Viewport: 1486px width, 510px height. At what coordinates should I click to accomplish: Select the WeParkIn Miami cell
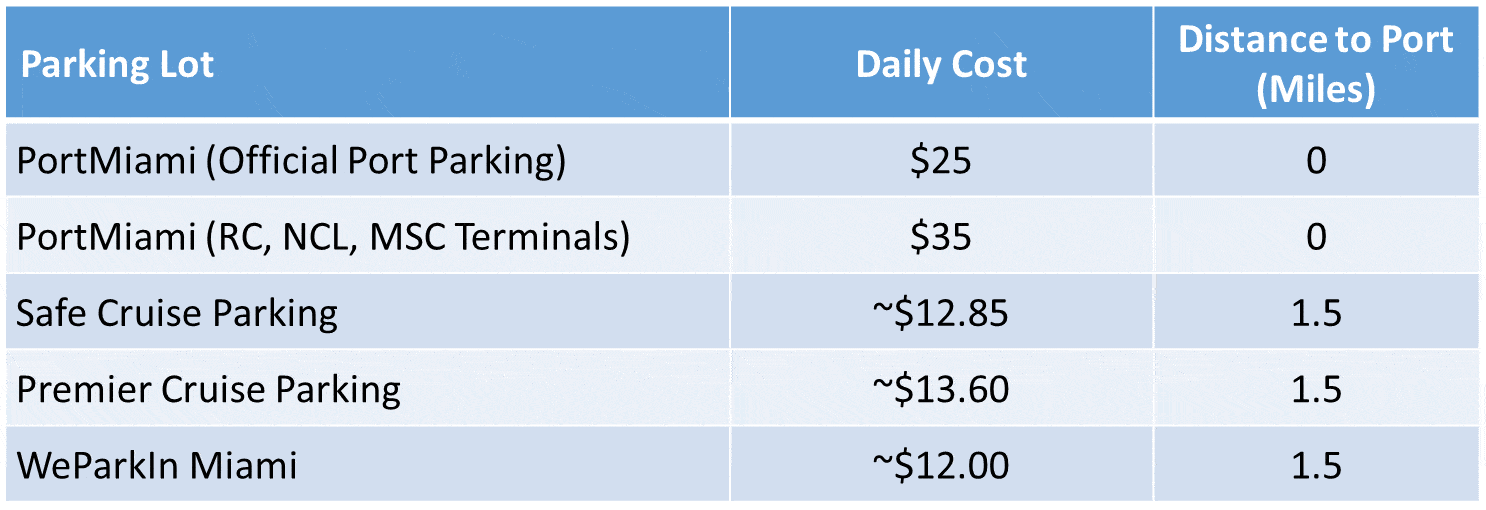point(367,463)
